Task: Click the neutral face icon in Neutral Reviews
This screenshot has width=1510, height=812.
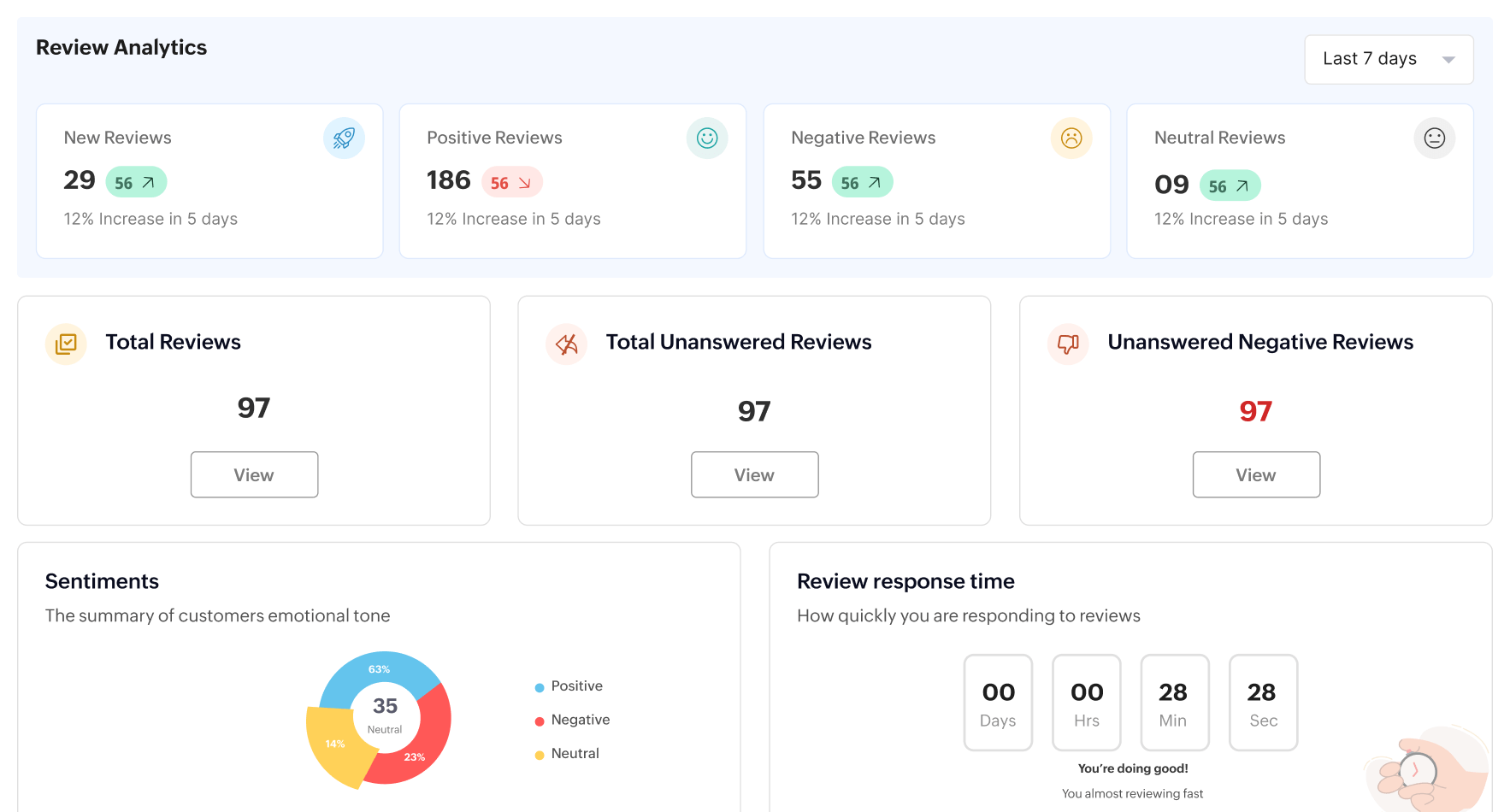Action: pyautogui.click(x=1435, y=138)
